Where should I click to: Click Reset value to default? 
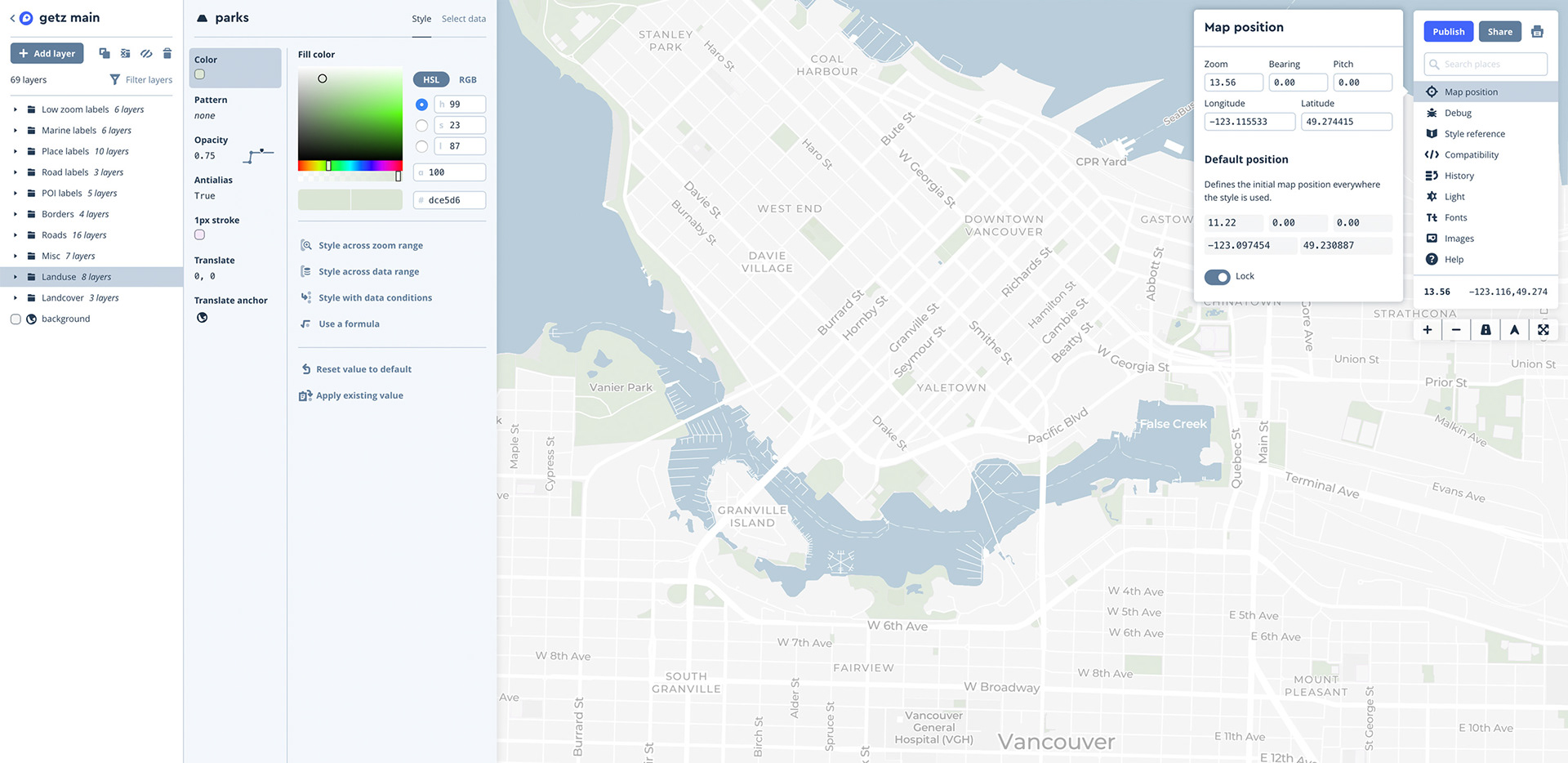click(355, 369)
